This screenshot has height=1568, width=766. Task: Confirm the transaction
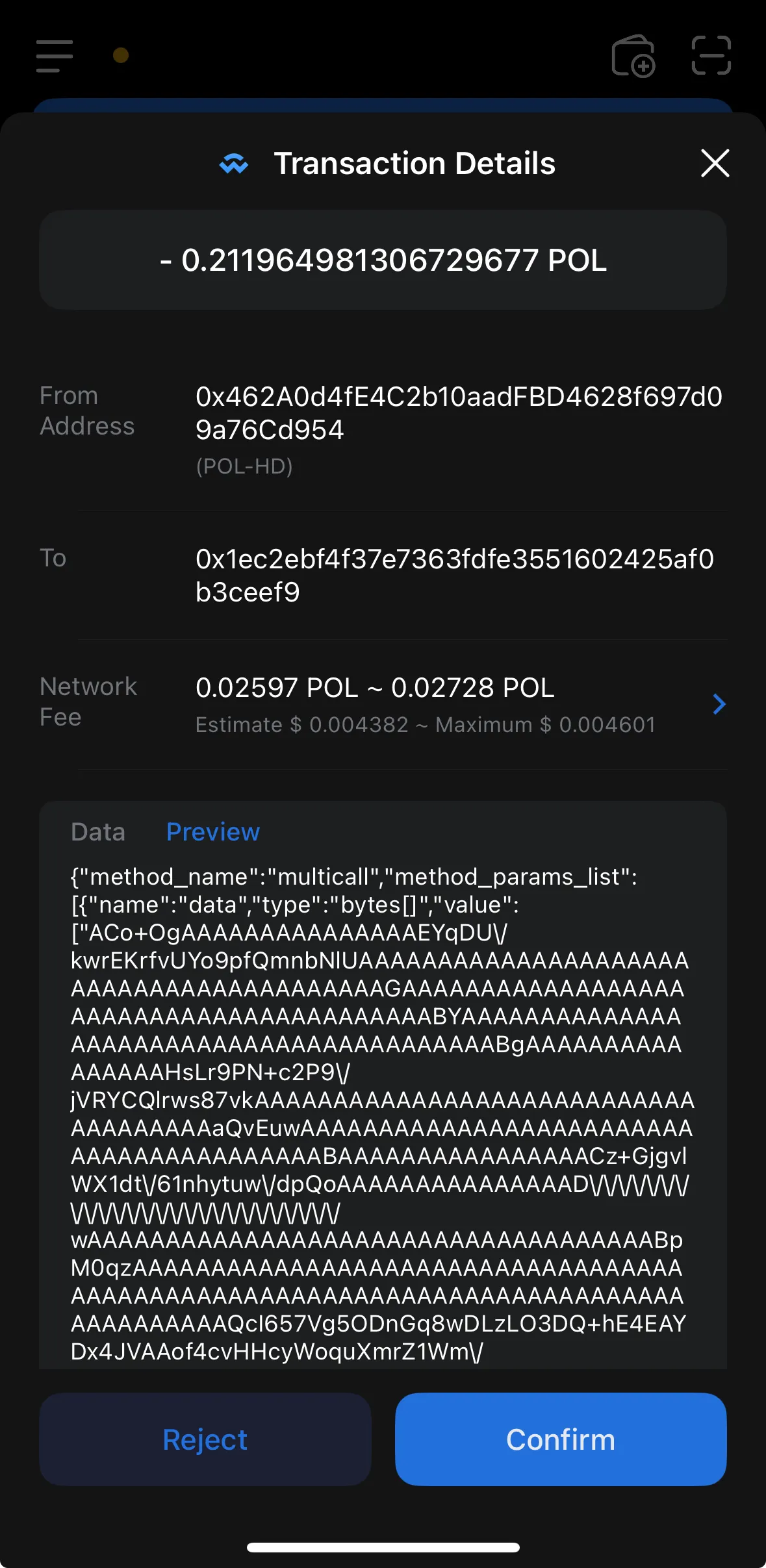[x=560, y=1439]
